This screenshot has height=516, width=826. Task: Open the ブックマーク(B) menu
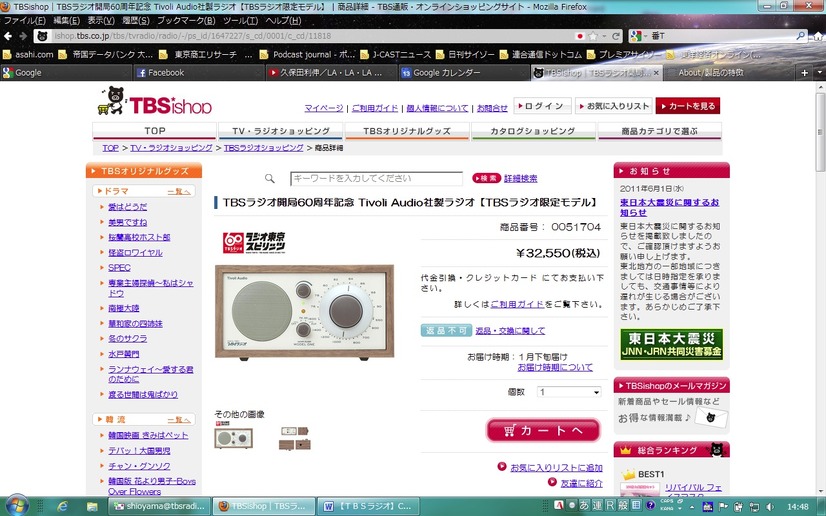coord(186,21)
